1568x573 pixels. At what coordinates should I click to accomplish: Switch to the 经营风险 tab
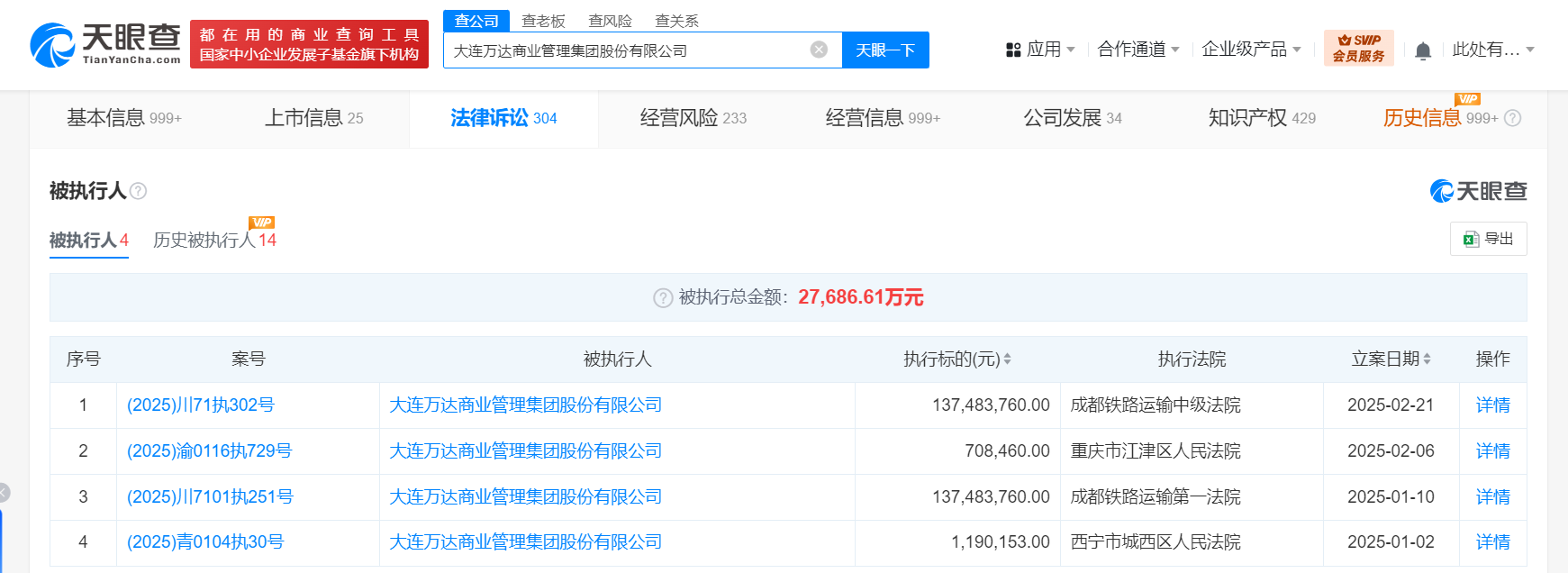click(x=693, y=118)
